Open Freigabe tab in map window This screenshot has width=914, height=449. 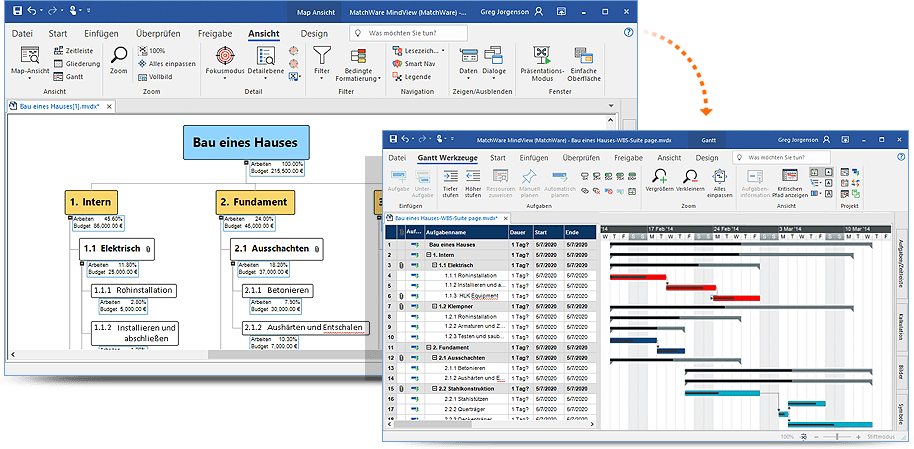[x=215, y=33]
